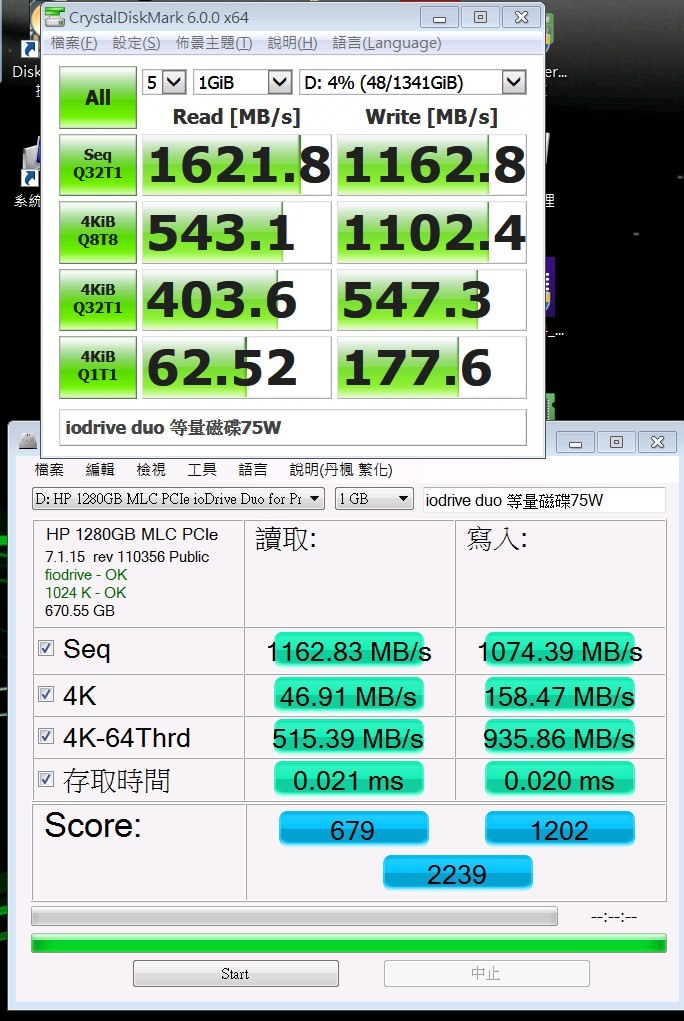Click 4K-64Thrd read 515.39 MB/s
684x1021 pixels.
(349, 738)
